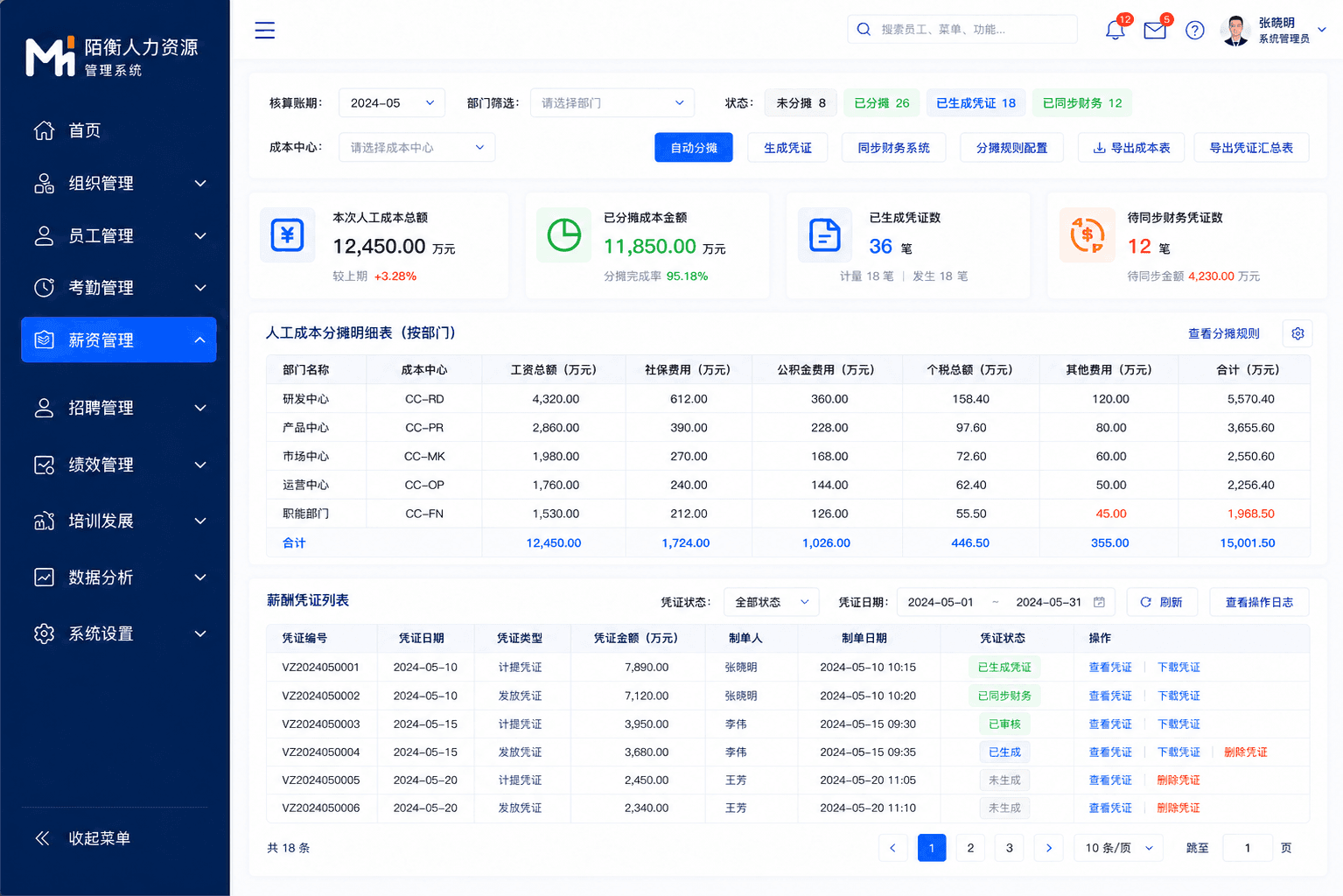Viewport: 1343px width, 896px height.
Task: Click the 培训发展 training icon
Action: pyautogui.click(x=44, y=521)
